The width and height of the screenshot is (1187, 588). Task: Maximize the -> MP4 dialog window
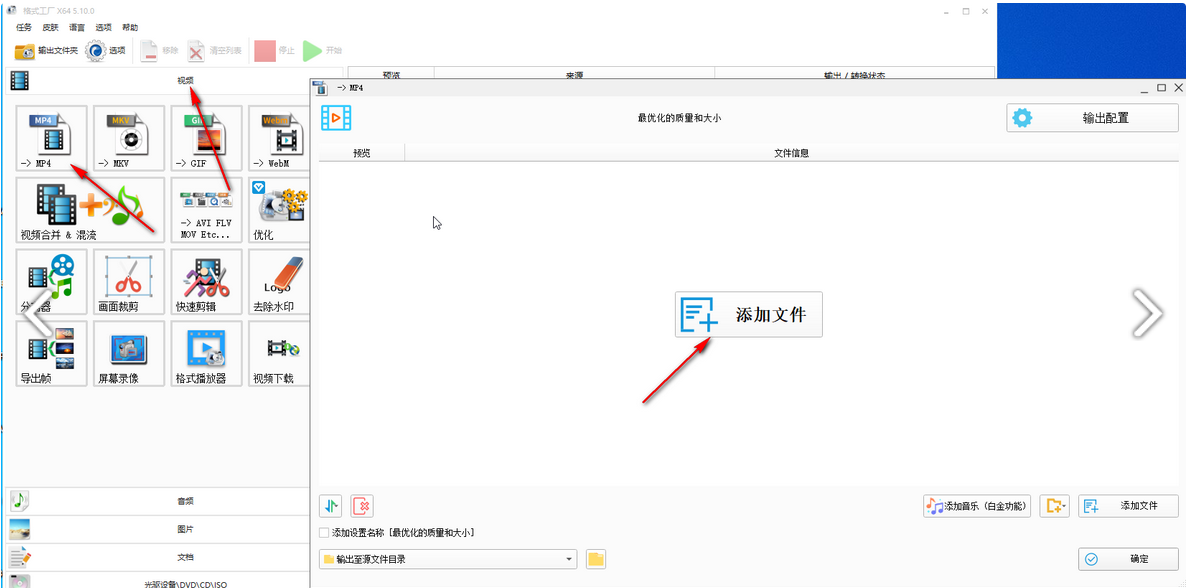click(1161, 89)
